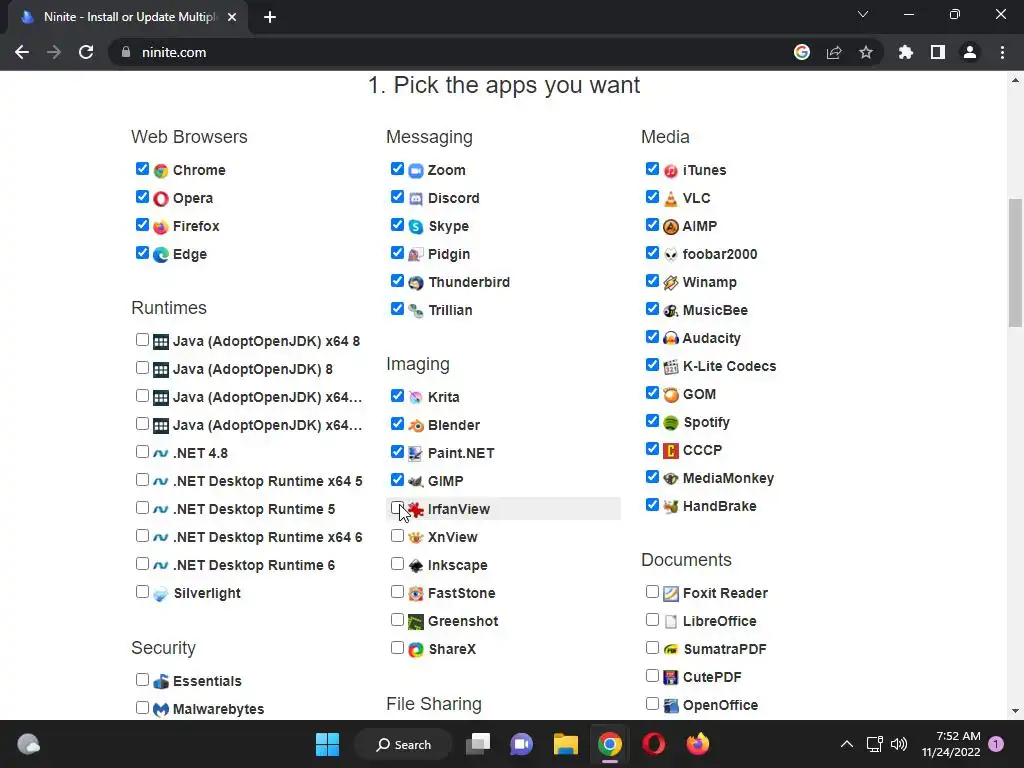
Task: Open the tab search chevron dropdown
Action: pos(863,14)
